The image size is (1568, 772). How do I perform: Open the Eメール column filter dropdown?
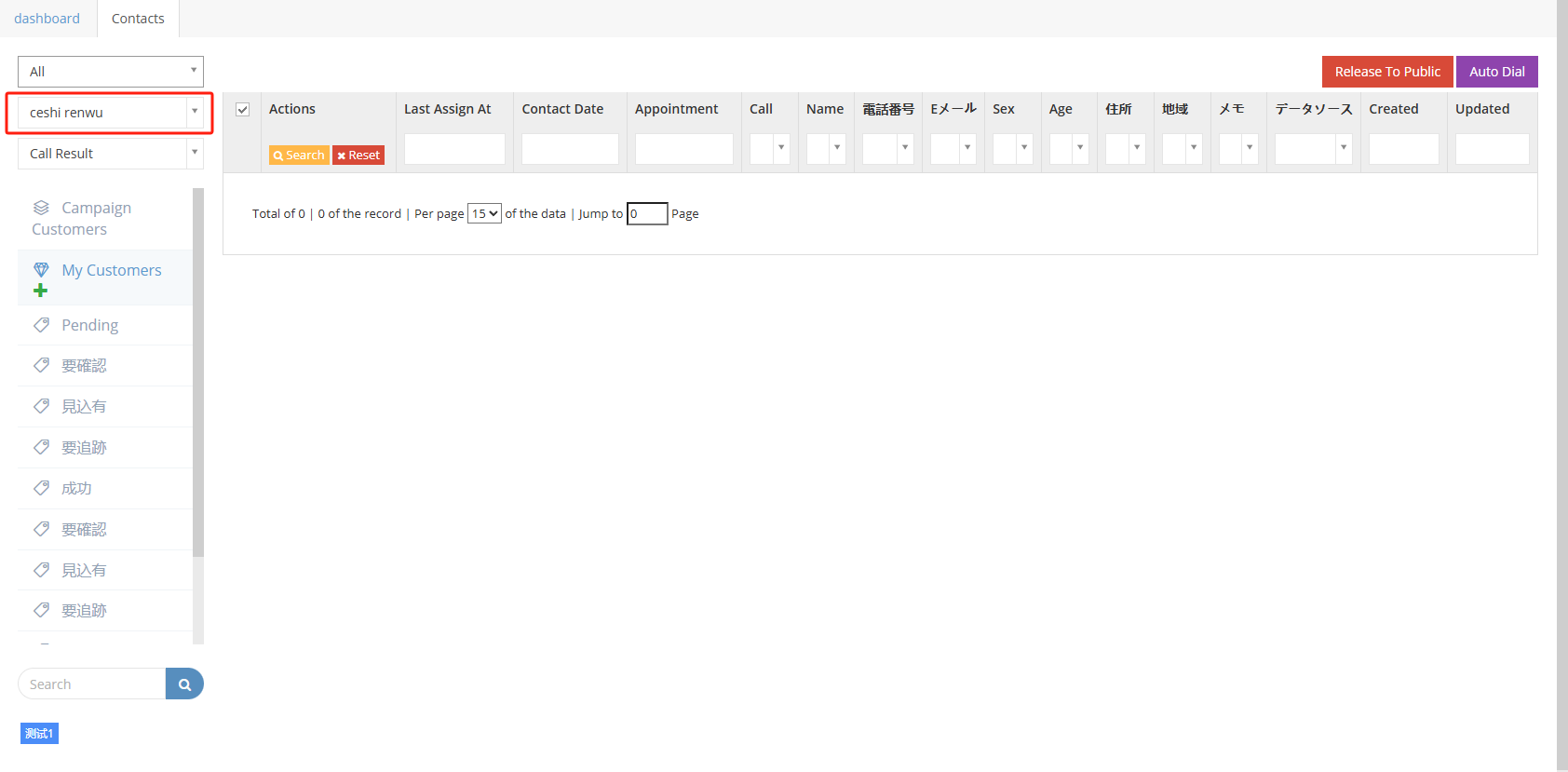pyautogui.click(x=953, y=148)
